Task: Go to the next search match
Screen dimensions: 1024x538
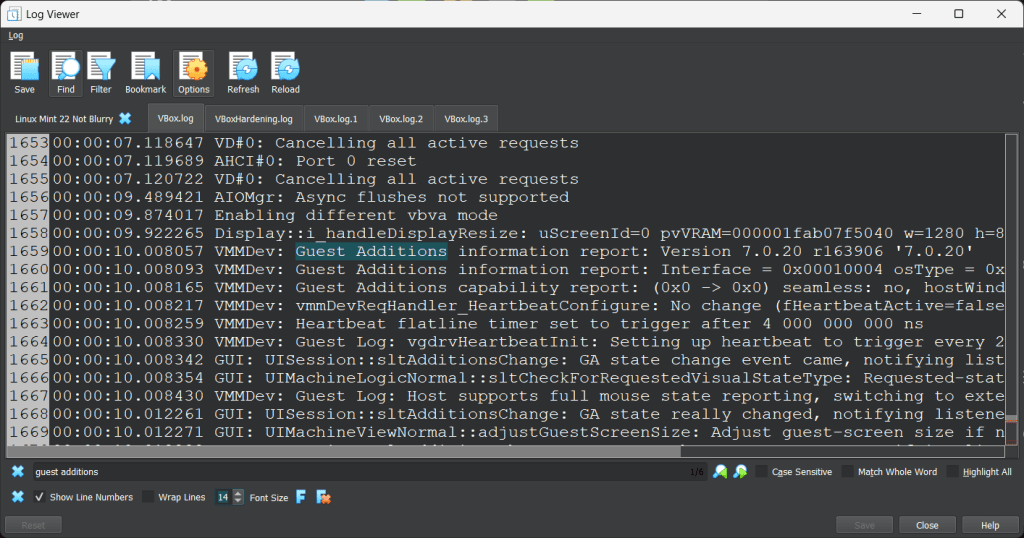Action: pos(740,471)
